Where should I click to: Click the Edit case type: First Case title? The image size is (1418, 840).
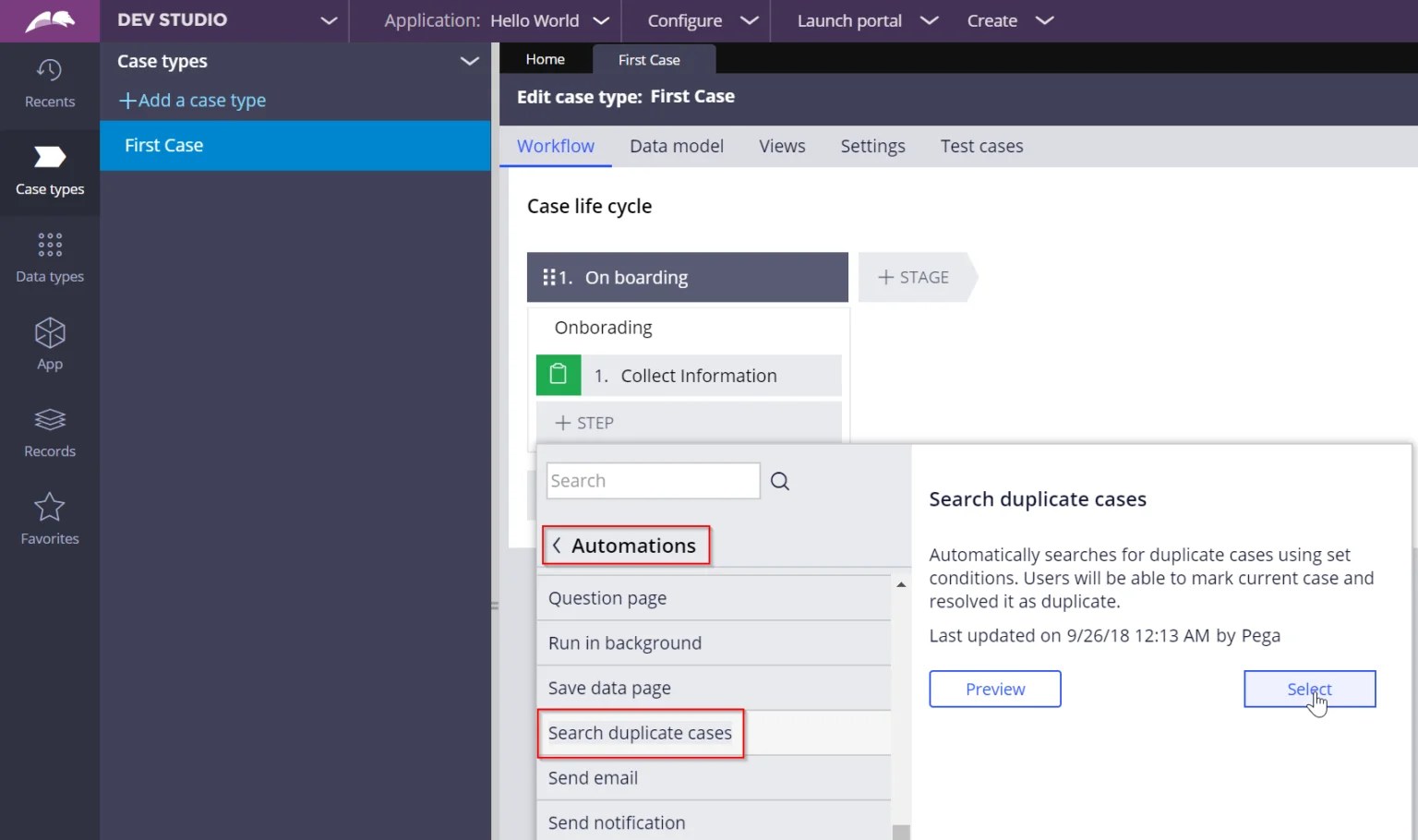tap(626, 96)
